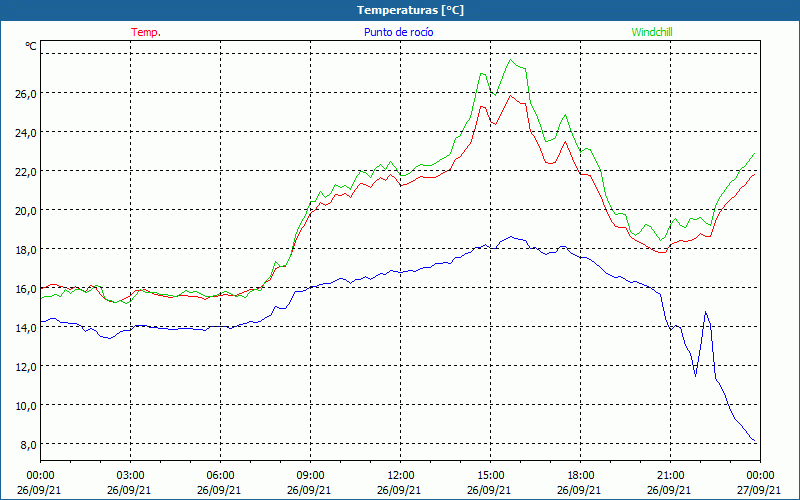
Task: Click the green Windchill peak near 15:40
Action: [511, 60]
